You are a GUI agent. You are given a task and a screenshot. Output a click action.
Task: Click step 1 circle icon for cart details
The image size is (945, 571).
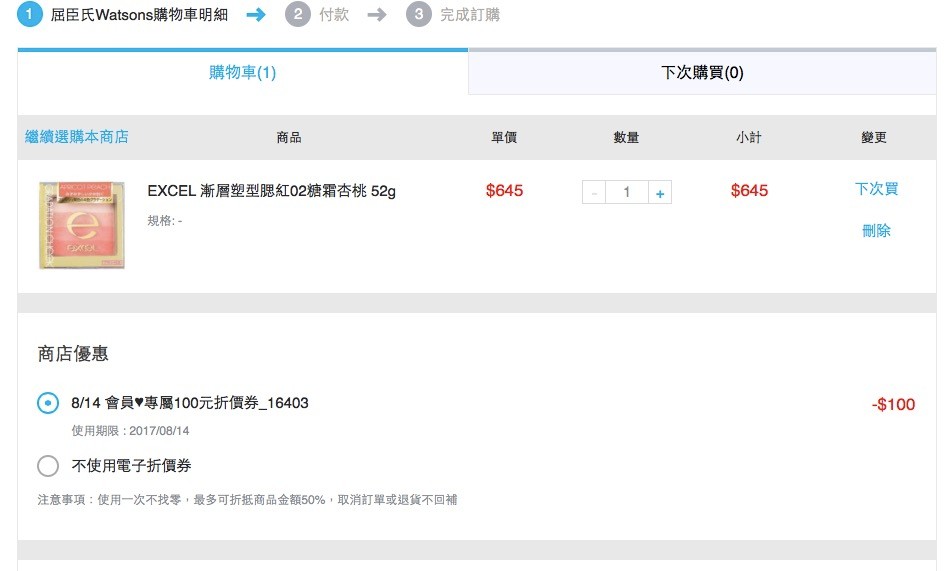(x=30, y=14)
